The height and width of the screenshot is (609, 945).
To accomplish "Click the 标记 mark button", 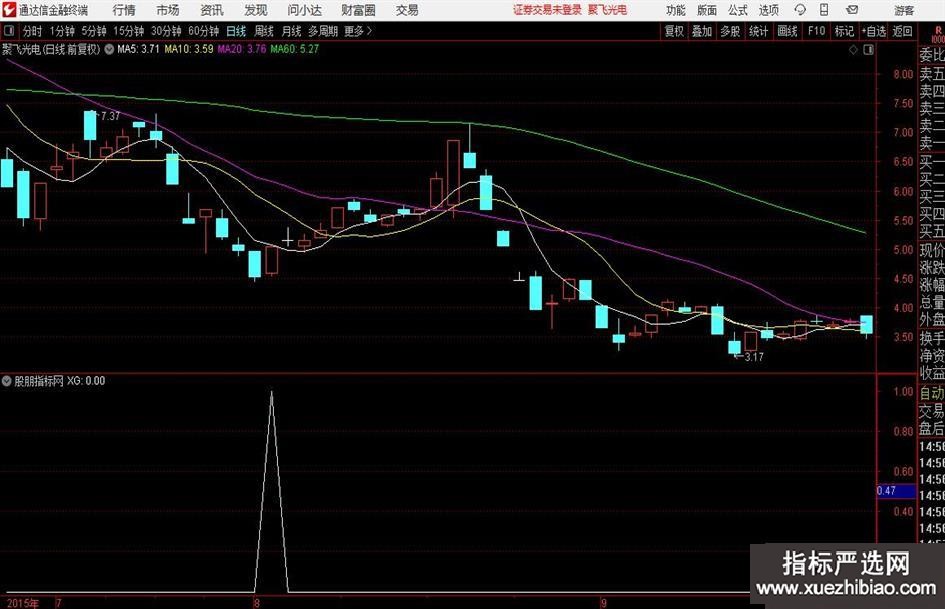I will click(844, 31).
